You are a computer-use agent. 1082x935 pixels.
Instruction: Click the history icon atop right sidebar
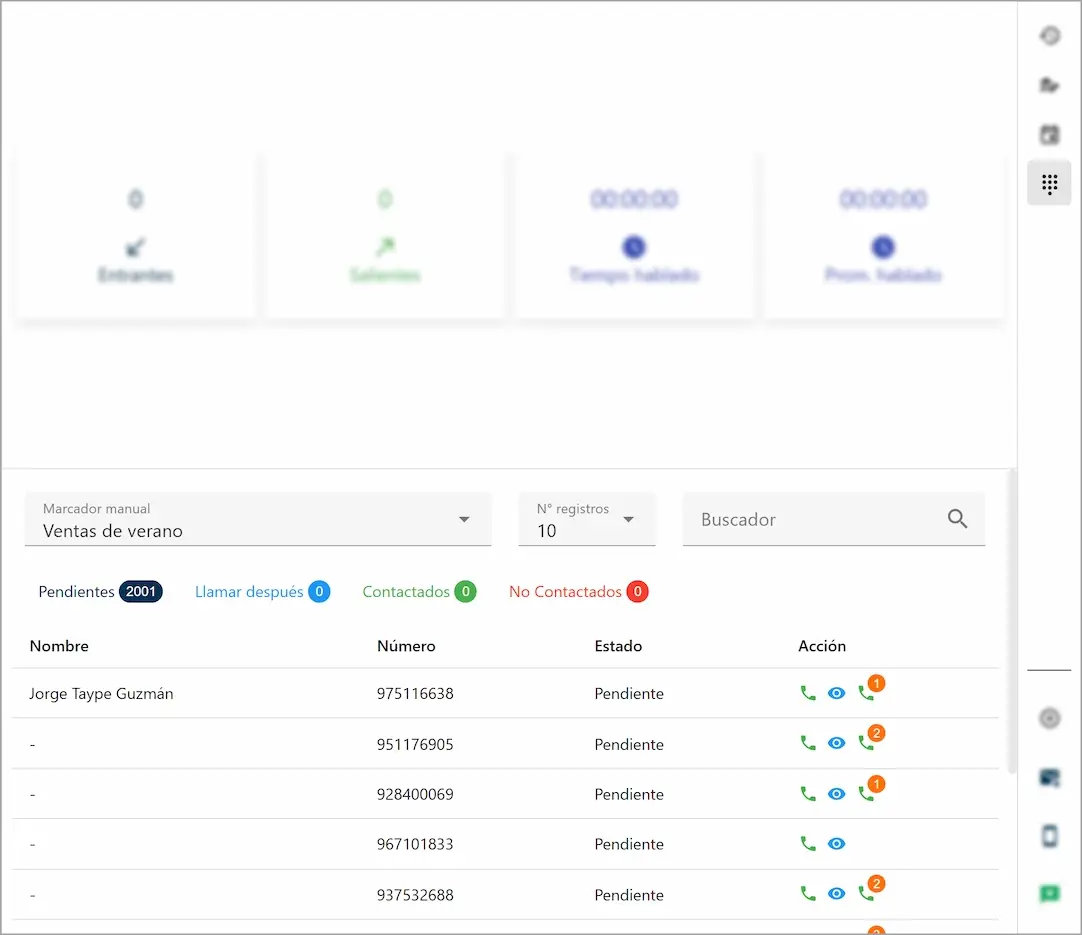click(1049, 36)
